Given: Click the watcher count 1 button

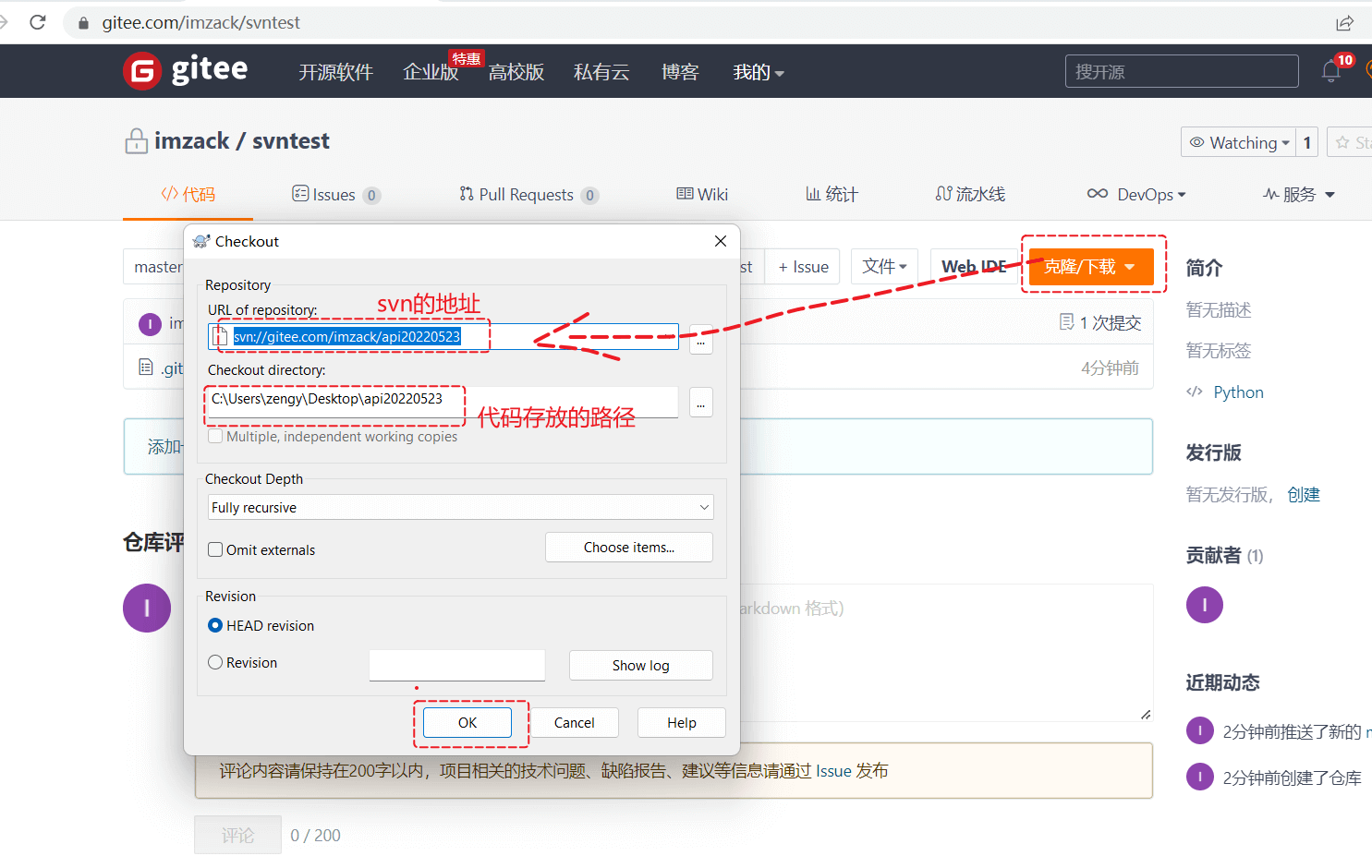Looking at the screenshot, I should pos(1306,142).
